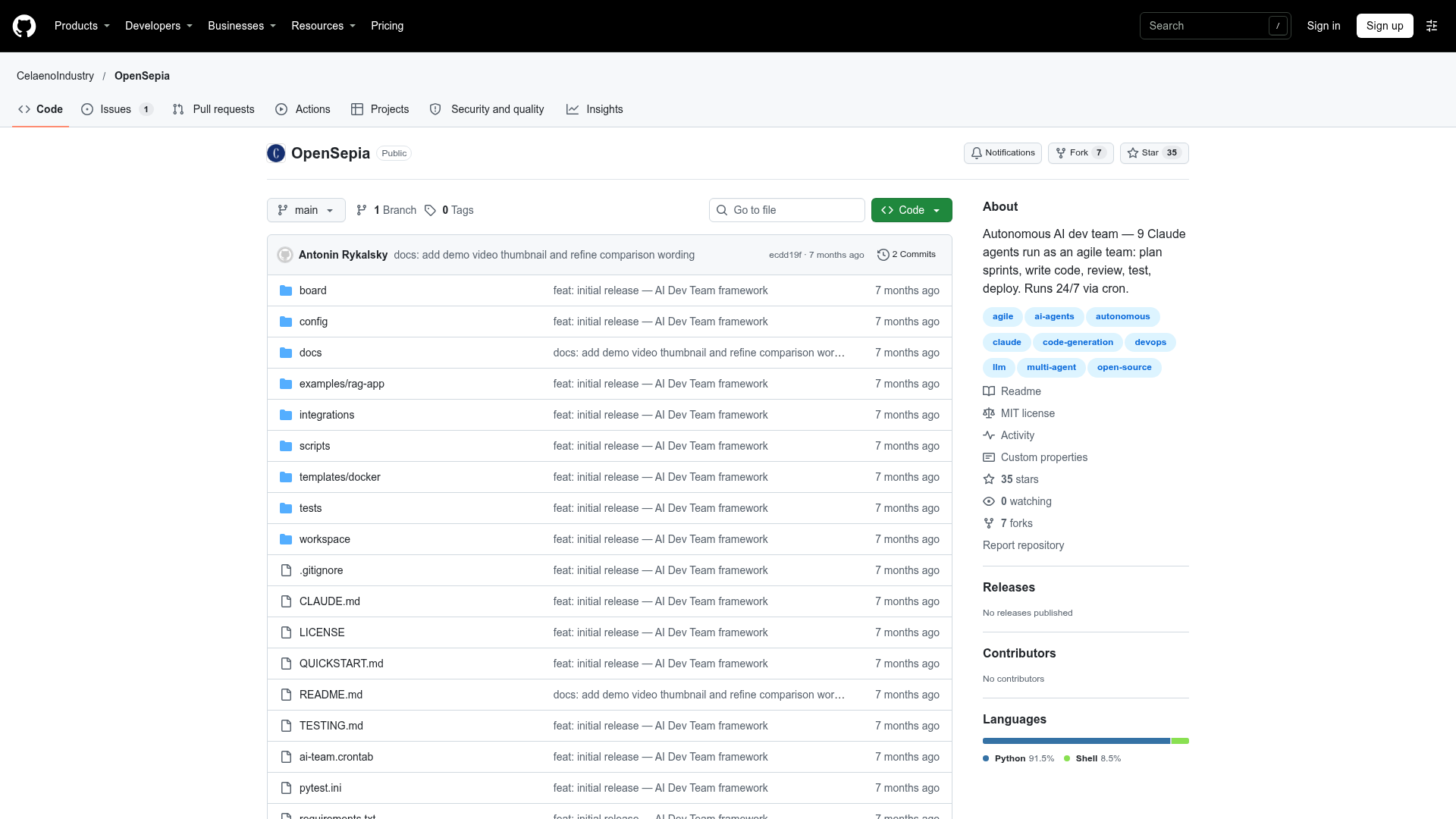
Task: Click the commit author avatar of Antonin Rykalsky
Action: [285, 255]
